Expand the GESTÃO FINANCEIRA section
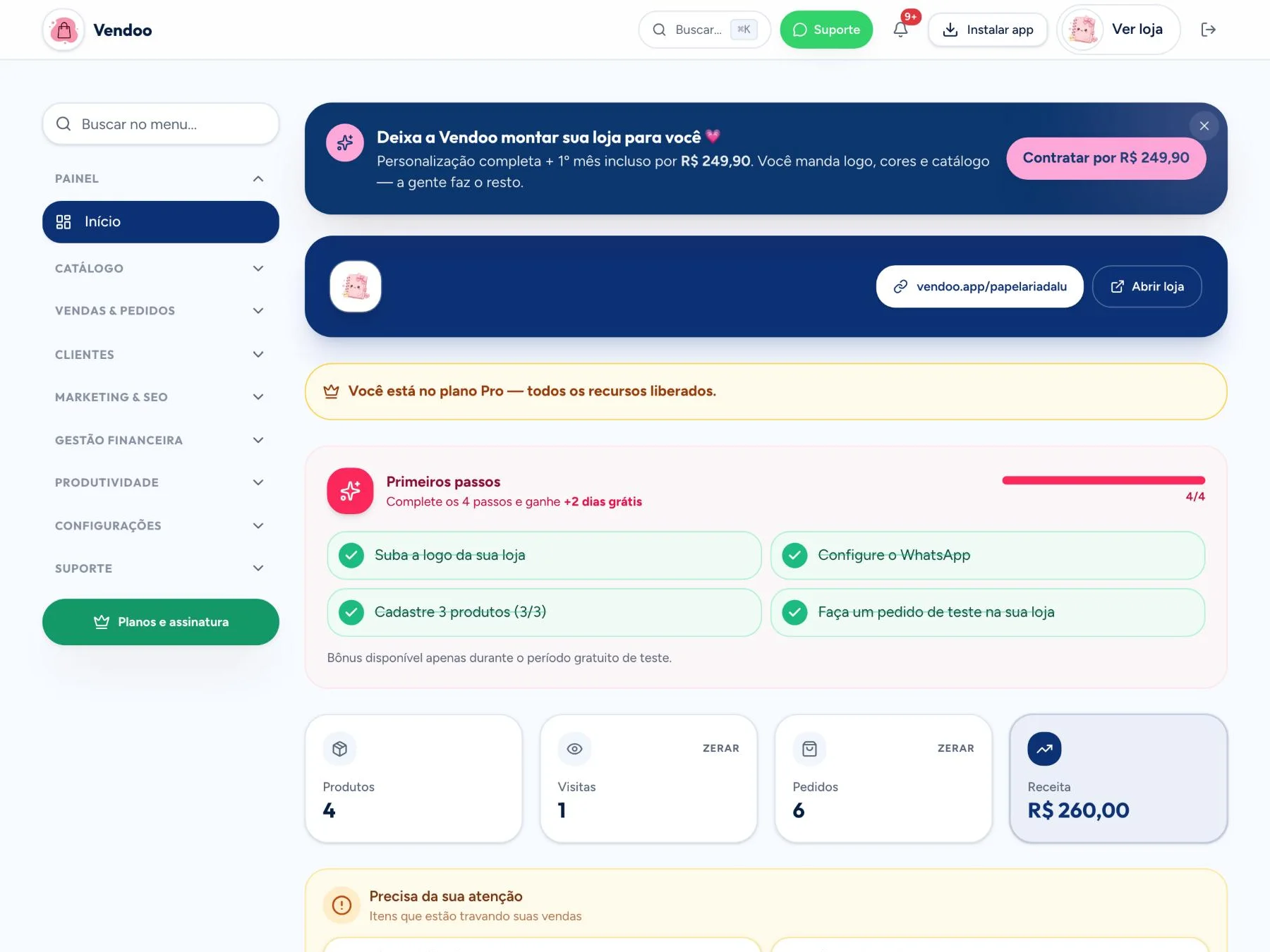This screenshot has width=1270, height=952. [x=161, y=440]
